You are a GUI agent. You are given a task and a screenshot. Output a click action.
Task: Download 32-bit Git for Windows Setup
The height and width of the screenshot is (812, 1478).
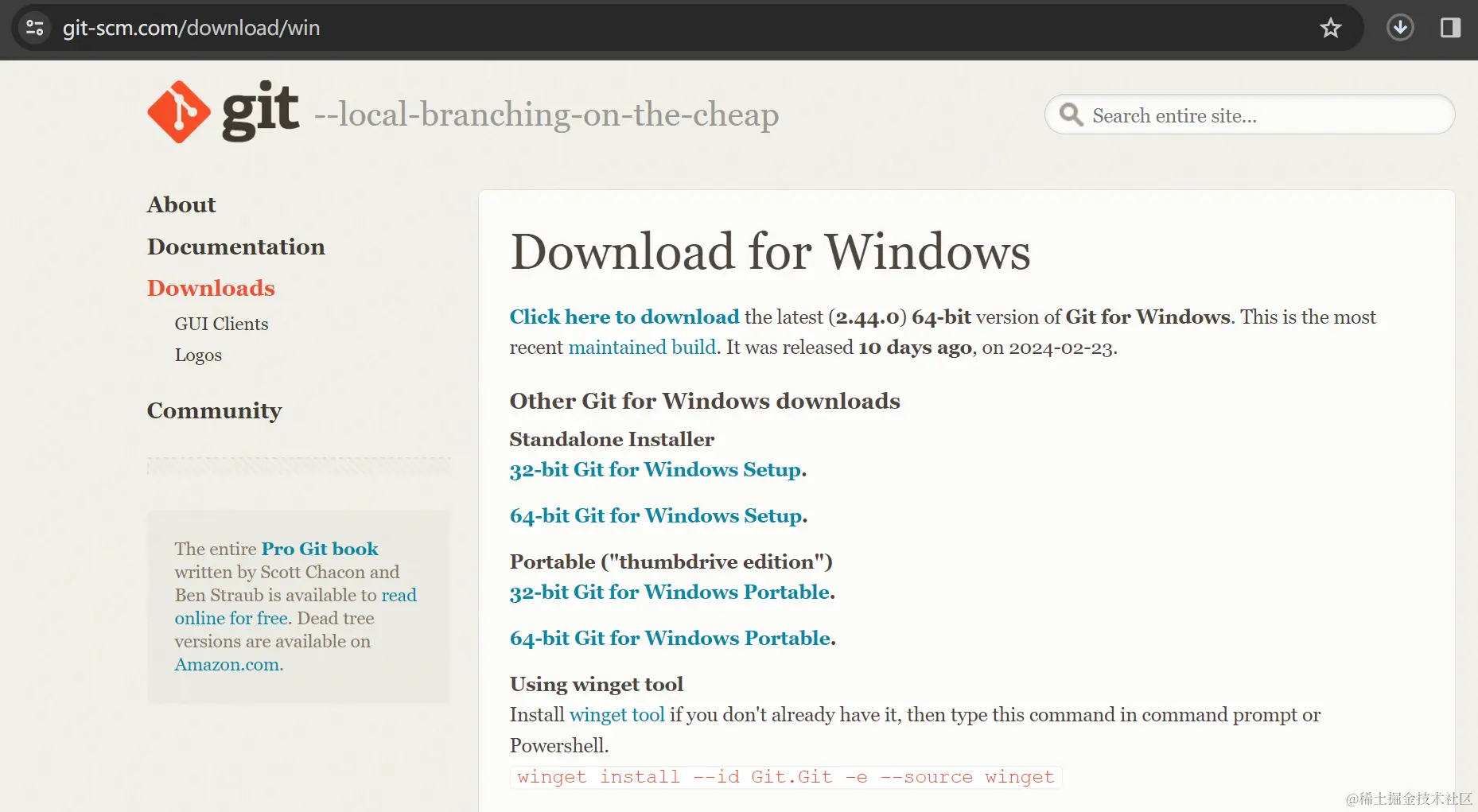656,470
